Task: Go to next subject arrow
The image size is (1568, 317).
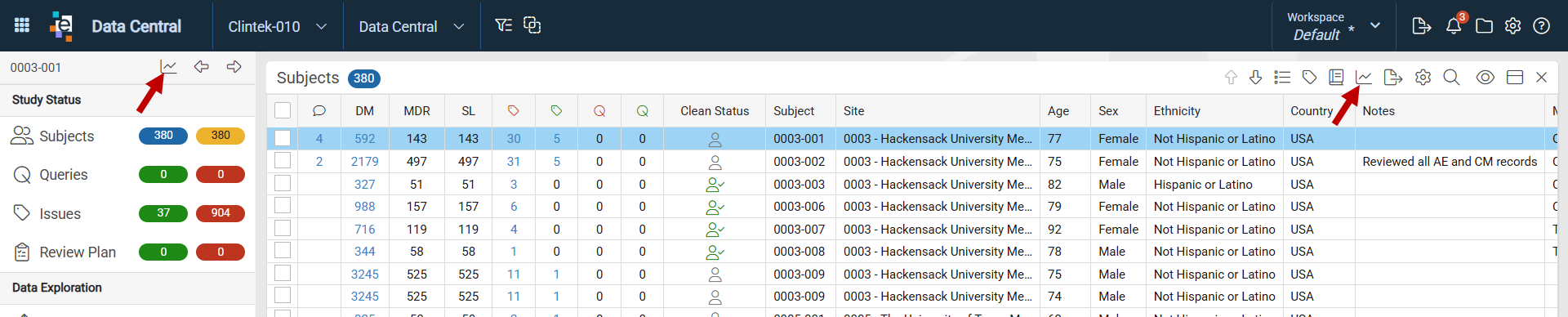Action: [234, 66]
